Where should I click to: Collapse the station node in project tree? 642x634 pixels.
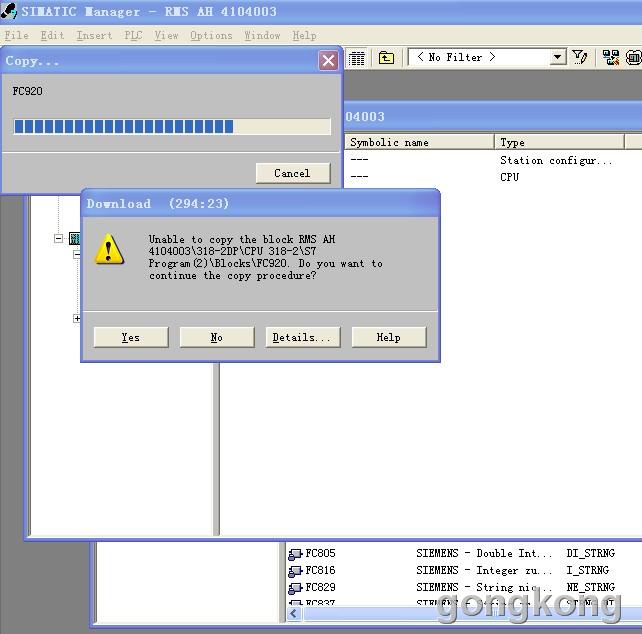[59, 238]
